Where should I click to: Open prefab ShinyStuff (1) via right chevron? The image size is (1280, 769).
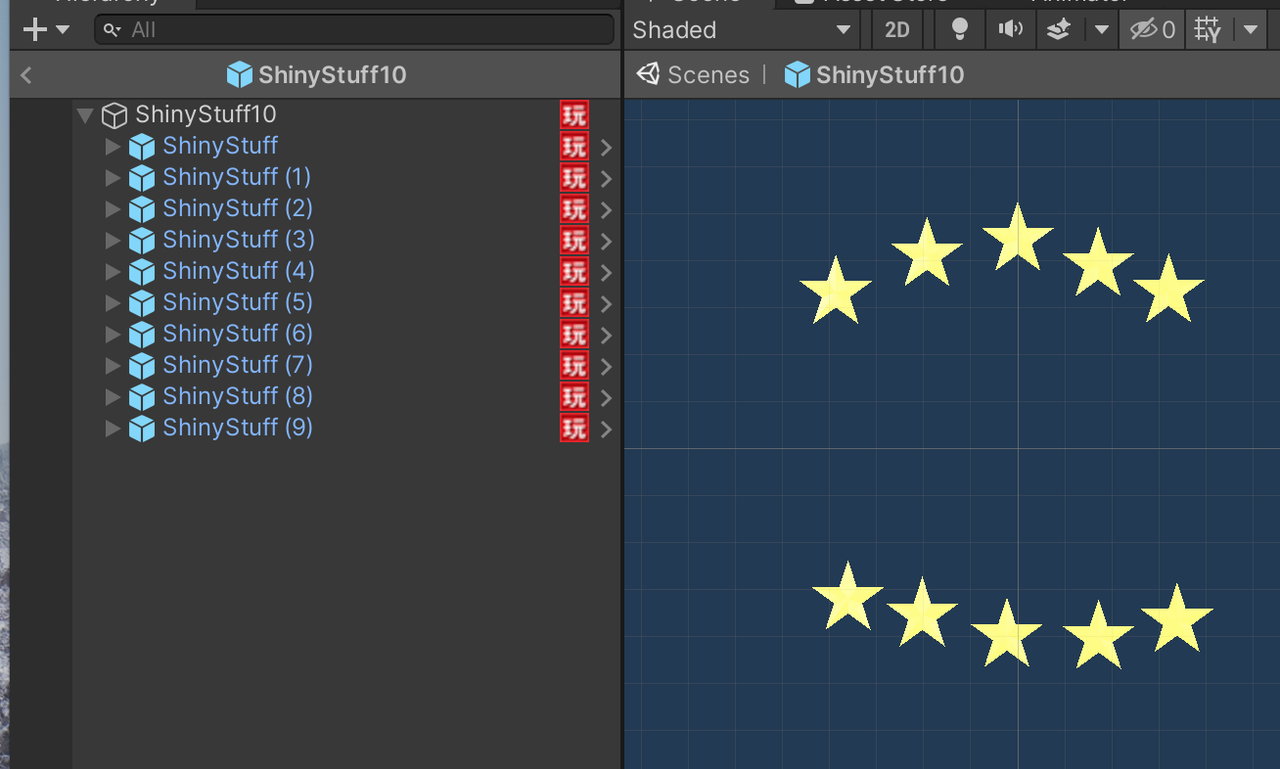(606, 178)
